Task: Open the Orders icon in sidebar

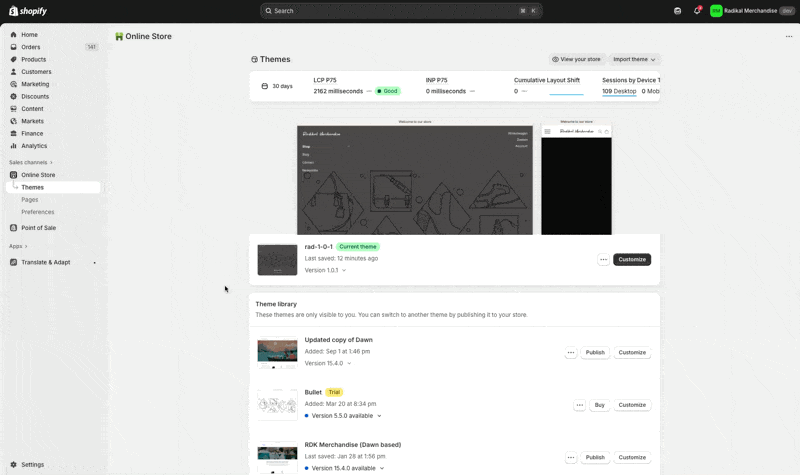Action: (13, 47)
